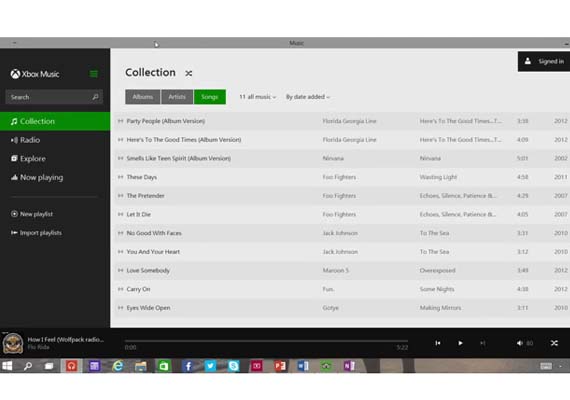The height and width of the screenshot is (400, 570).
Task: Click the volume speaker icon
Action: 520,343
